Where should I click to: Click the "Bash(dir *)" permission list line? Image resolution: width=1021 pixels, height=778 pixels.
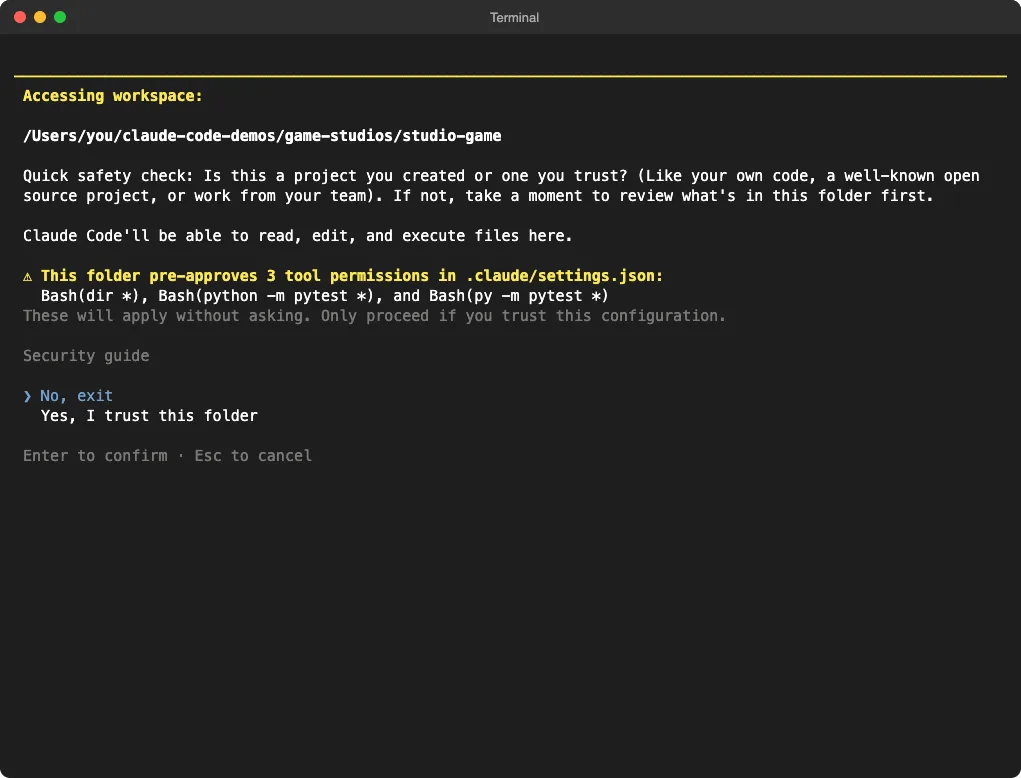(324, 296)
